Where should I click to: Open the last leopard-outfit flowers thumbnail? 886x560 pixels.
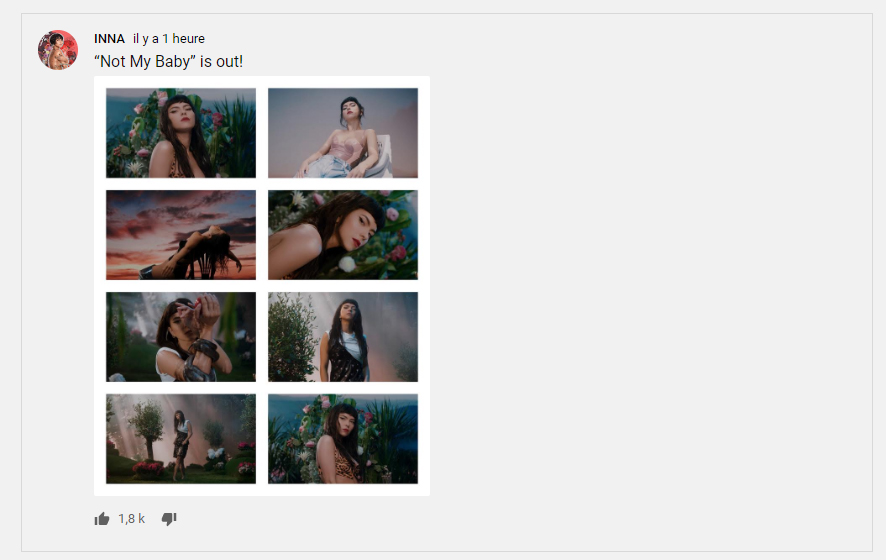(x=343, y=439)
